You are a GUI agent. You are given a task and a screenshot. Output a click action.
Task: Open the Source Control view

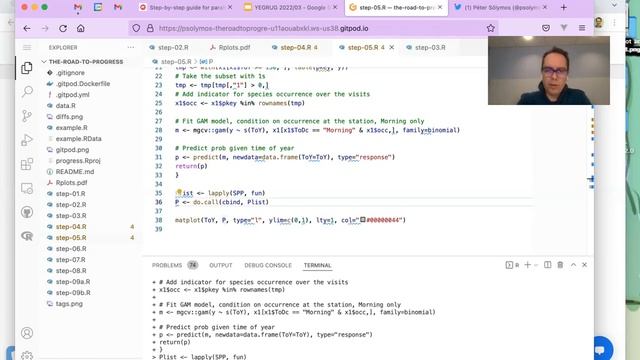27,116
